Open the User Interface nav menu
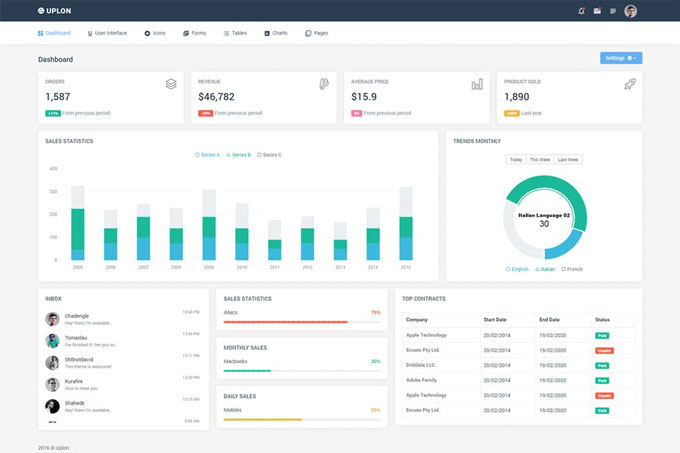The image size is (680, 453). pyautogui.click(x=107, y=33)
